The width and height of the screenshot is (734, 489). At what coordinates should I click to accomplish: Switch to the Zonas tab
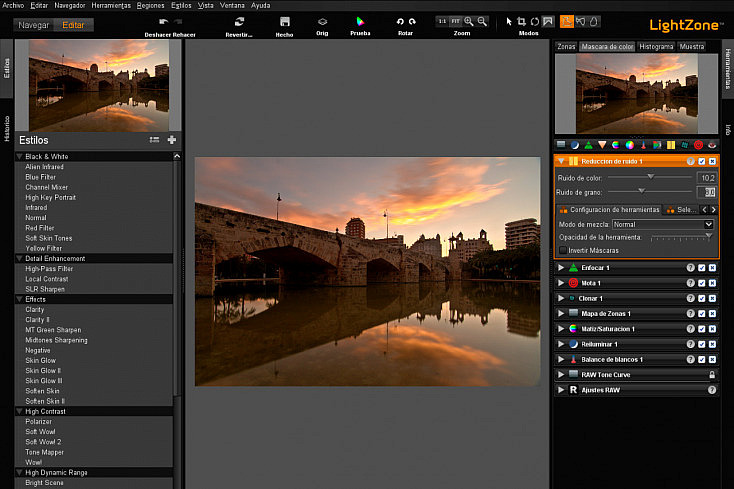coord(566,46)
